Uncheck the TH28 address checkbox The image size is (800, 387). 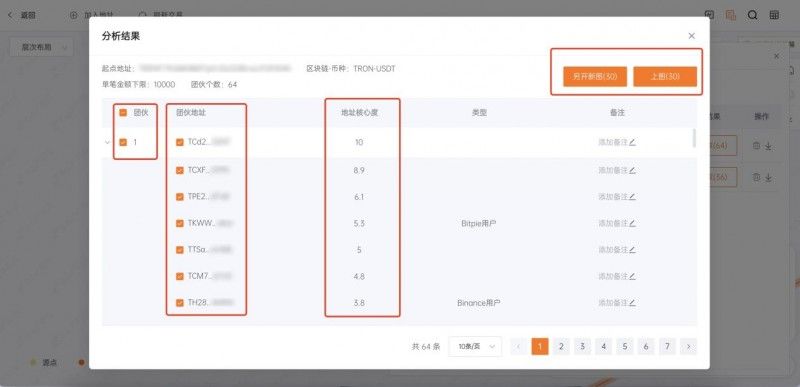180,303
